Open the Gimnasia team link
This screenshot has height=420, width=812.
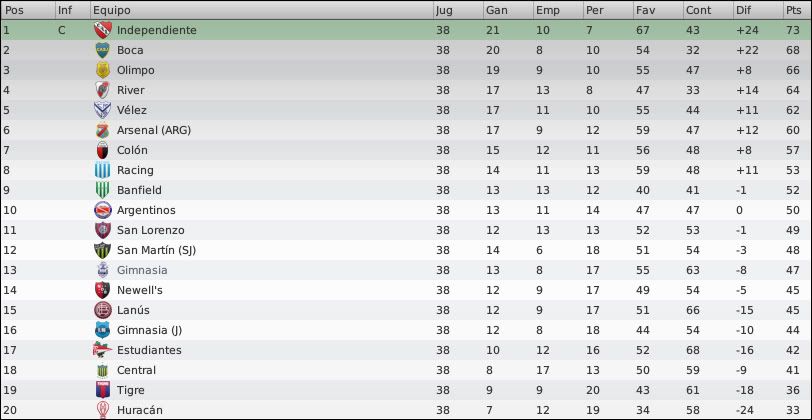(x=142, y=270)
